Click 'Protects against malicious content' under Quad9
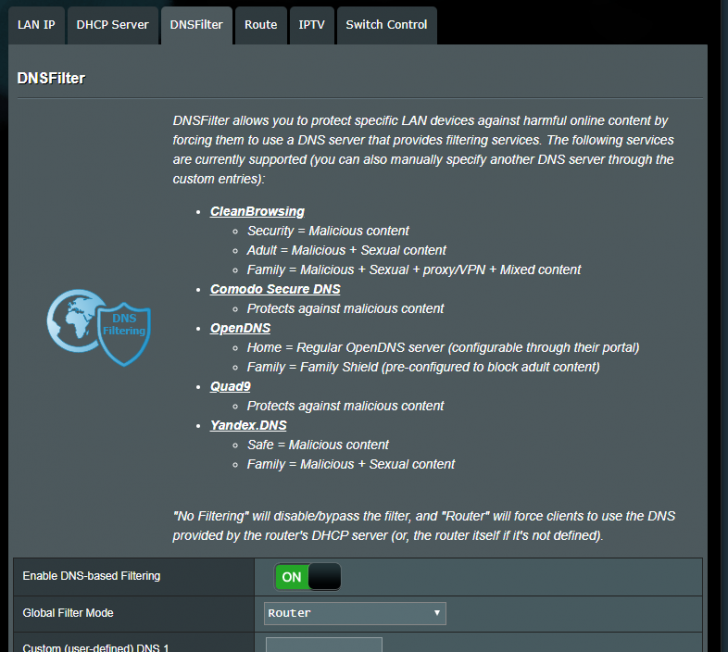 click(345, 406)
